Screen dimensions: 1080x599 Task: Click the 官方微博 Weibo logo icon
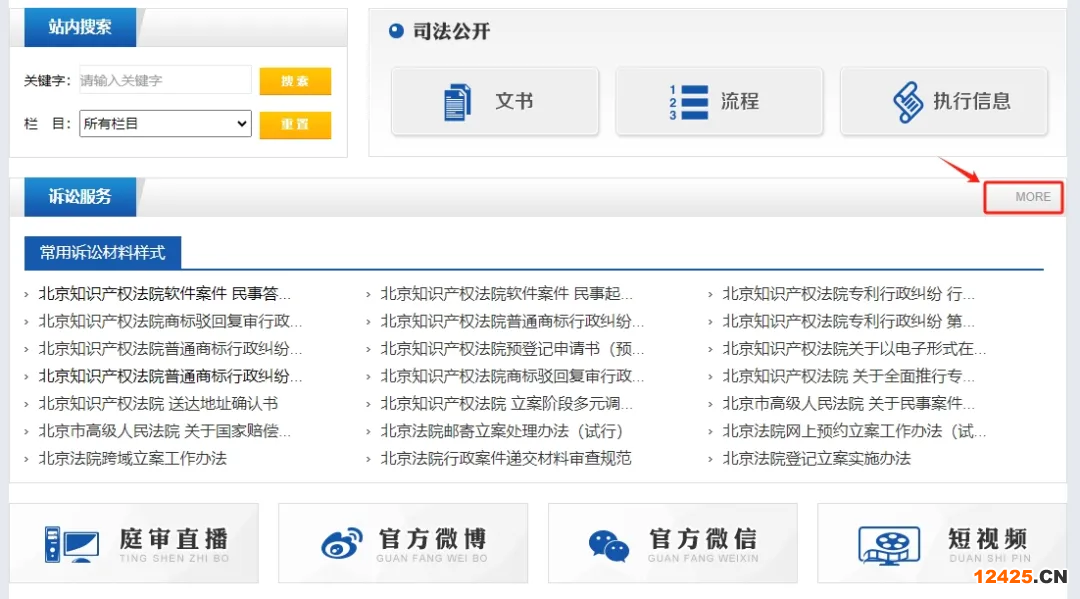click(342, 544)
